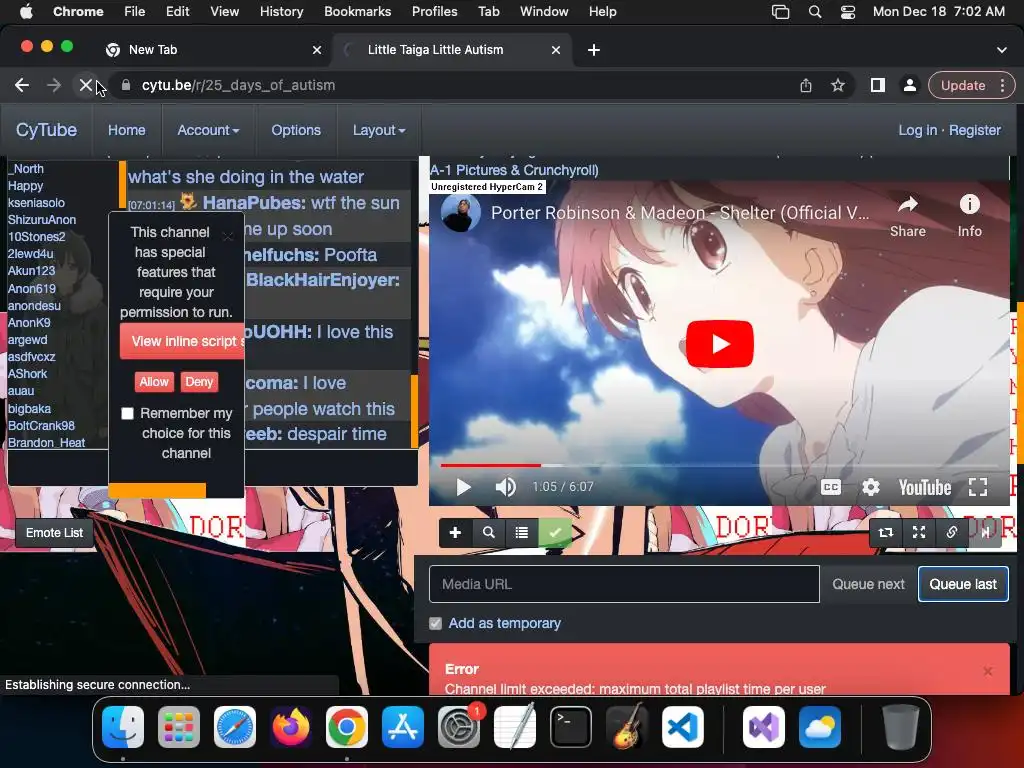This screenshot has width=1024, height=768.
Task: Click the Chrome Update button
Action: pos(963,86)
